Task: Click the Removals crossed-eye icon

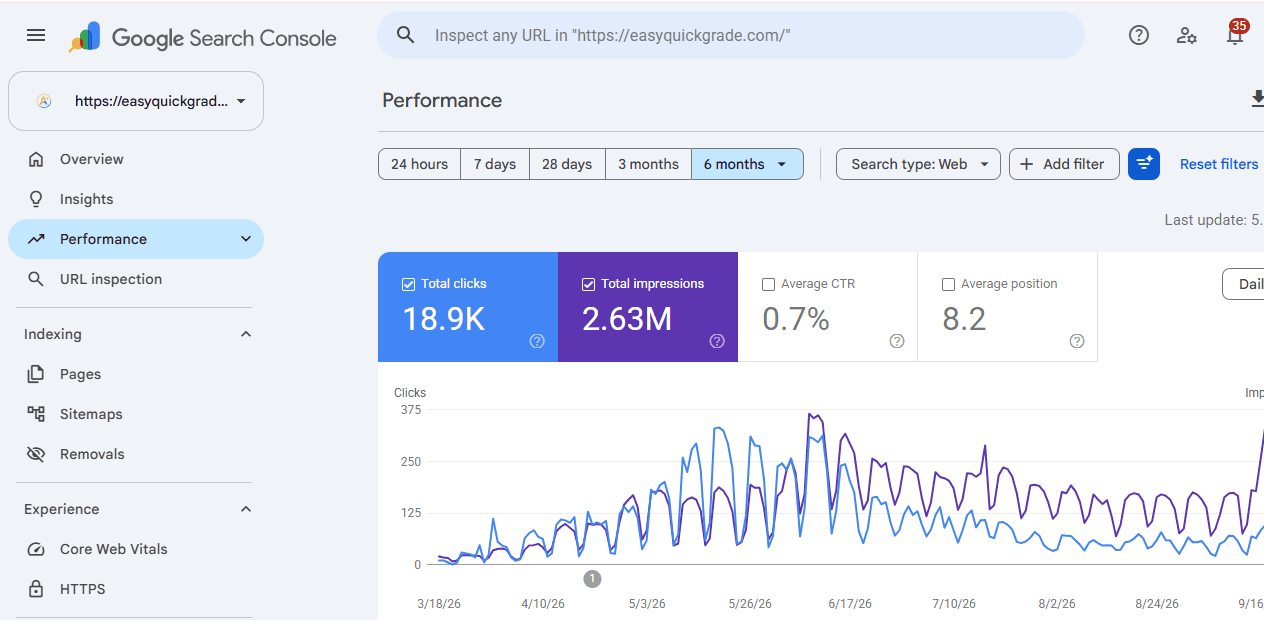Action: click(36, 454)
